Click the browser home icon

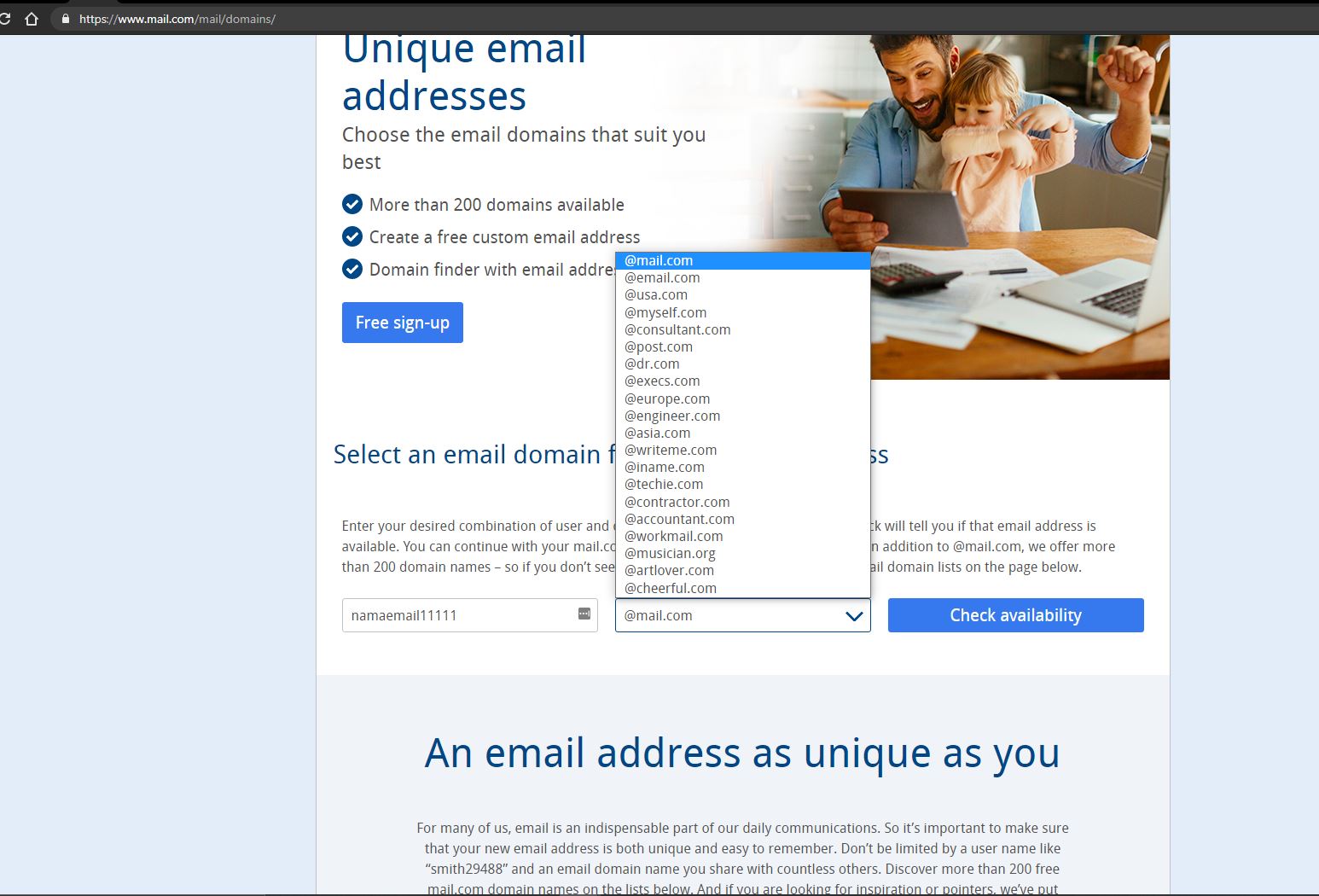pyautogui.click(x=32, y=19)
